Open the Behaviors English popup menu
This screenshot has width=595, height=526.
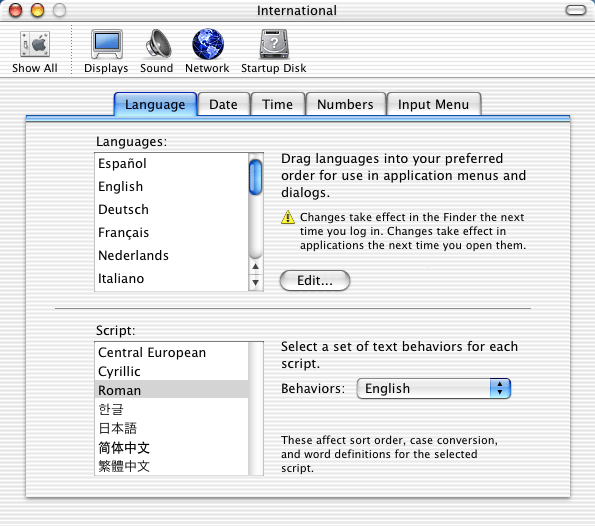(x=434, y=388)
